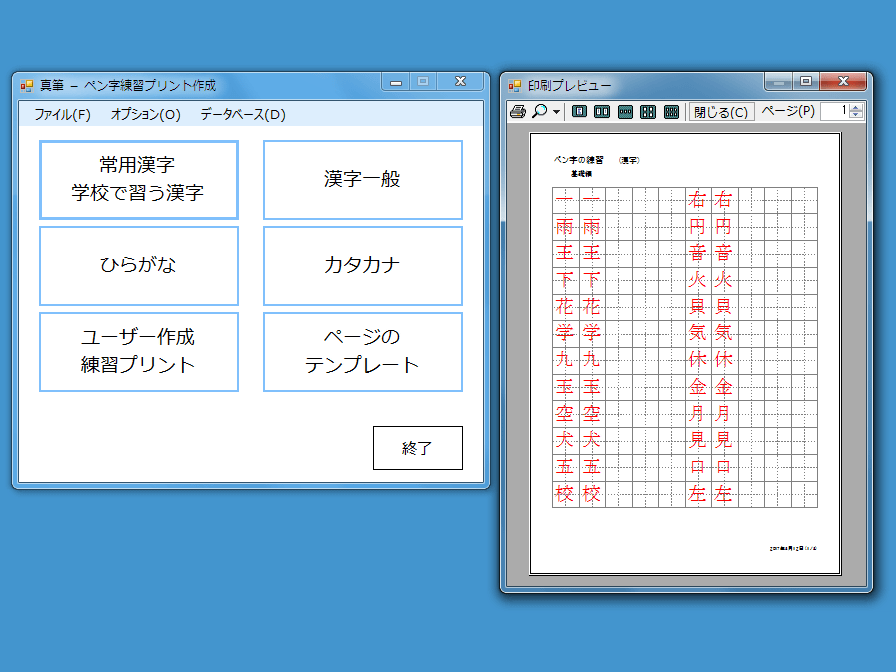Click the 印刷プレビュー window app icon
This screenshot has height=672, width=896.
[x=515, y=86]
